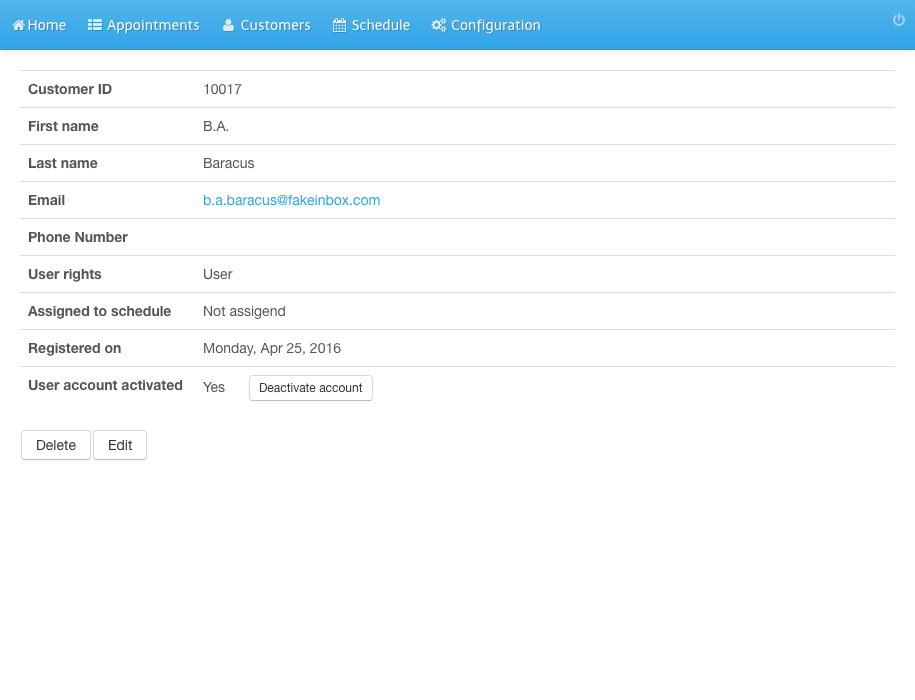
Task: Click the User rights label
Action: pos(65,274)
